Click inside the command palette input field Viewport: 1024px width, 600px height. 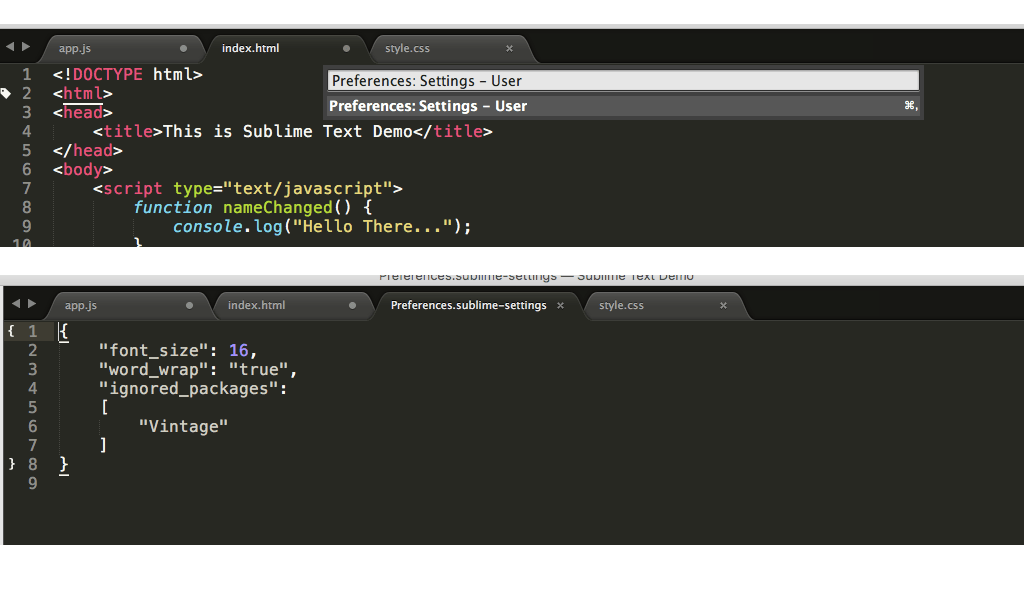(x=620, y=80)
